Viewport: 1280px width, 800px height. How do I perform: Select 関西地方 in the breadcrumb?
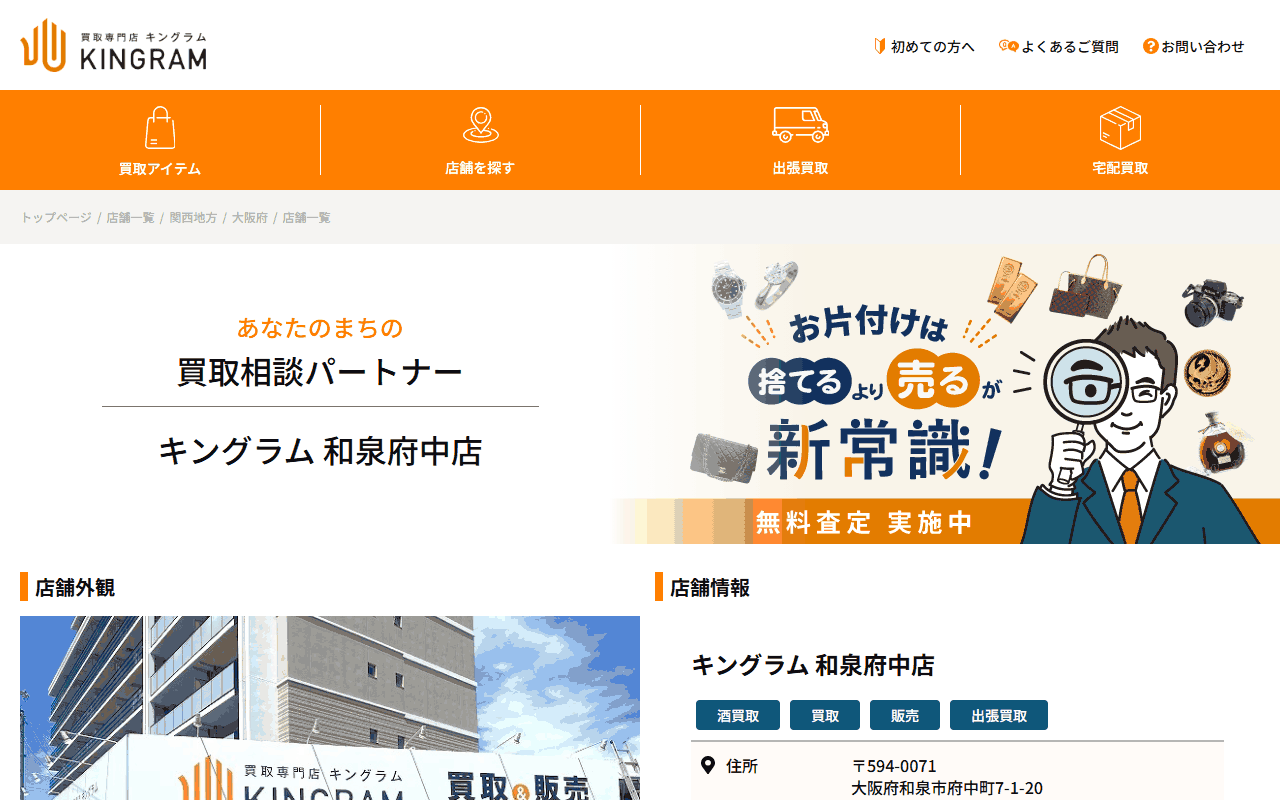[193, 217]
